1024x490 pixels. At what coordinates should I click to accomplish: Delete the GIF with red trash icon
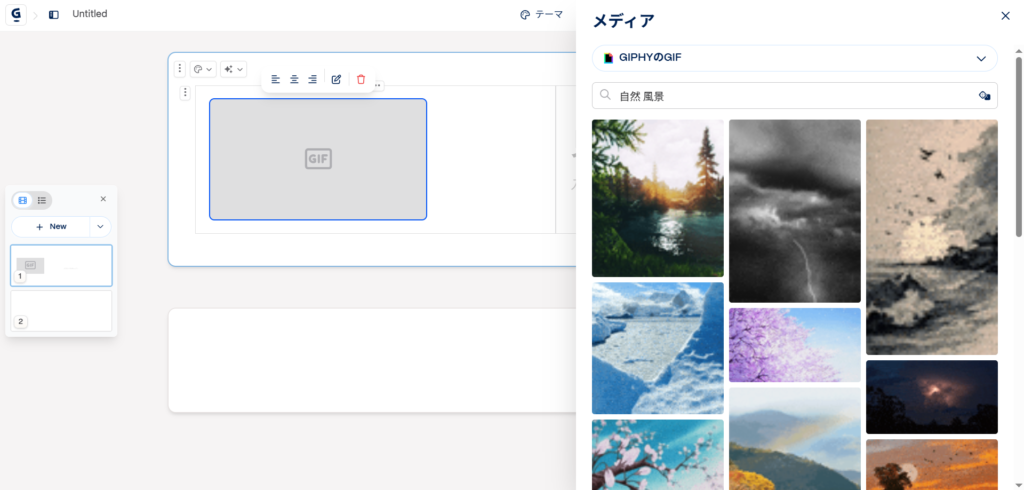coord(361,79)
